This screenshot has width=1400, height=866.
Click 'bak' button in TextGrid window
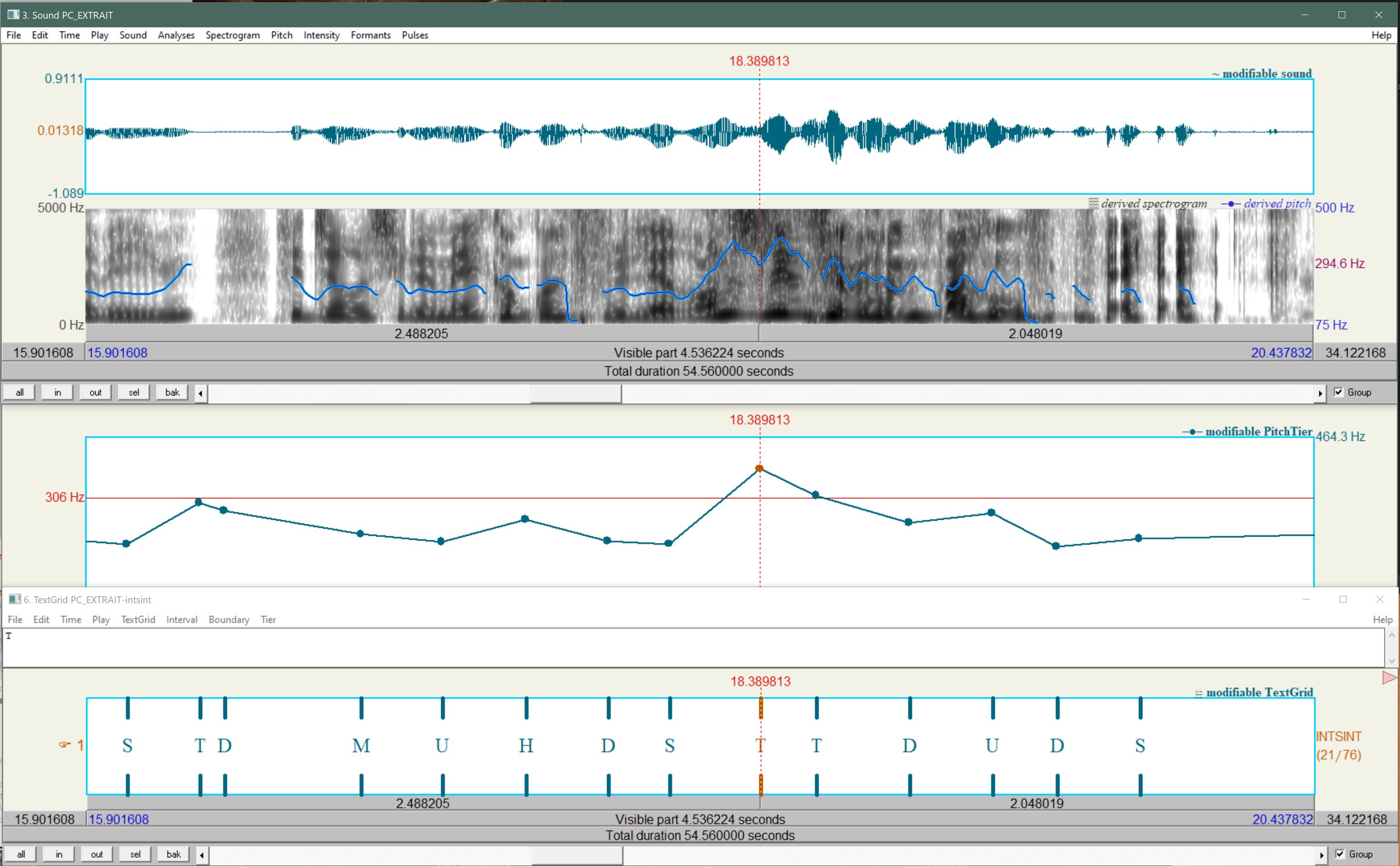tap(173, 854)
